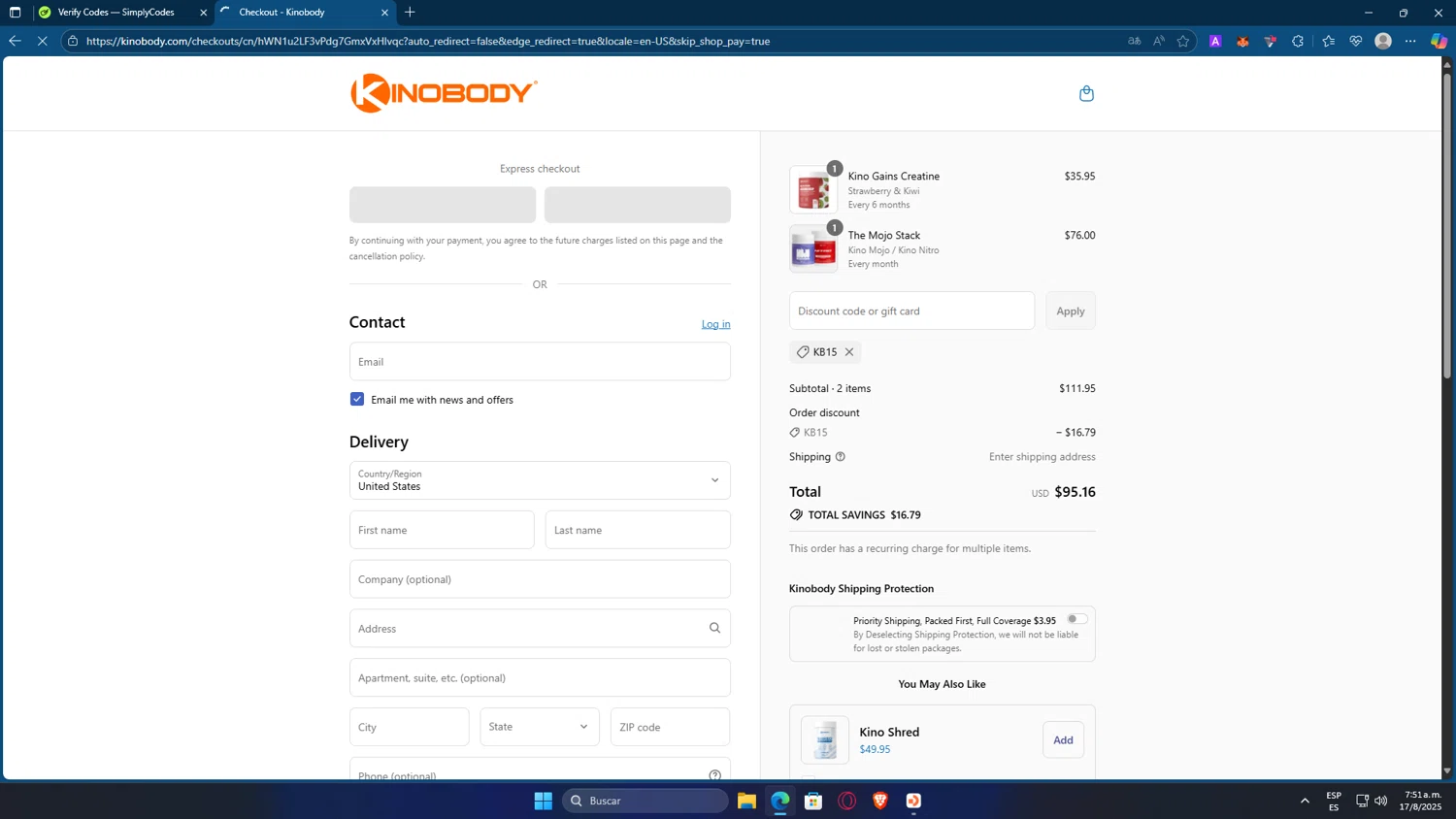Click the browser address bar URL
This screenshot has width=1456, height=819.
tap(427, 41)
